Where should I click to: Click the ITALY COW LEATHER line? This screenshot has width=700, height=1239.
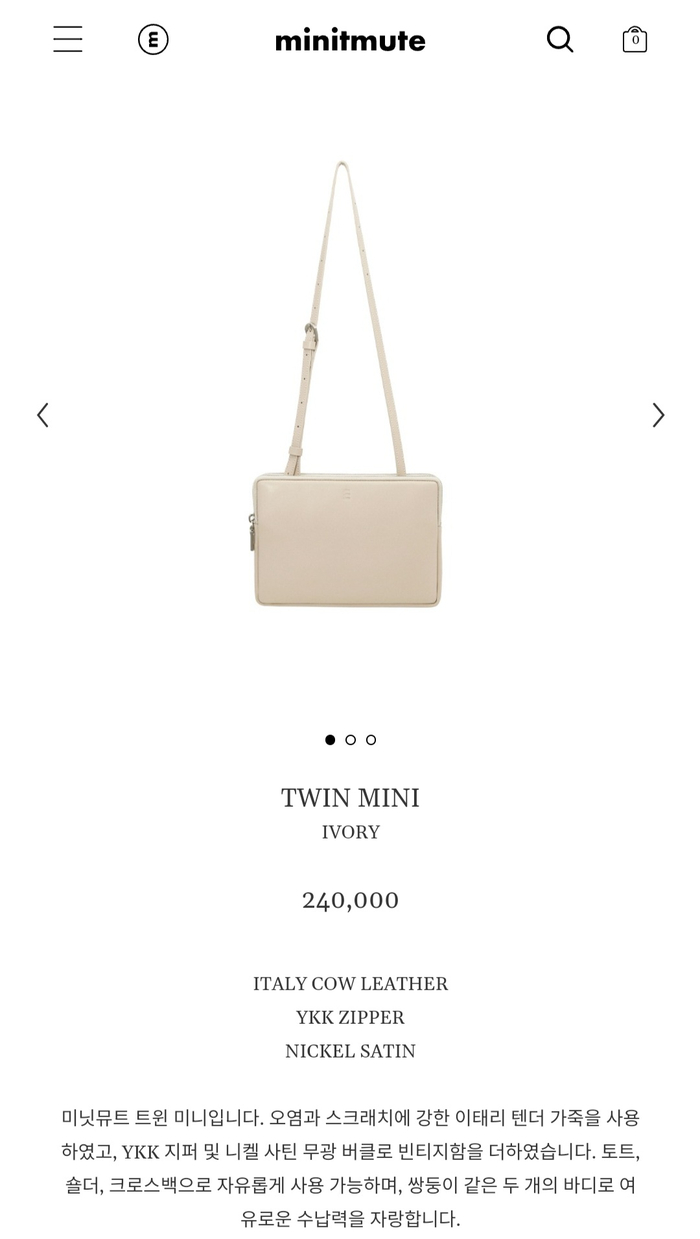[x=350, y=984]
